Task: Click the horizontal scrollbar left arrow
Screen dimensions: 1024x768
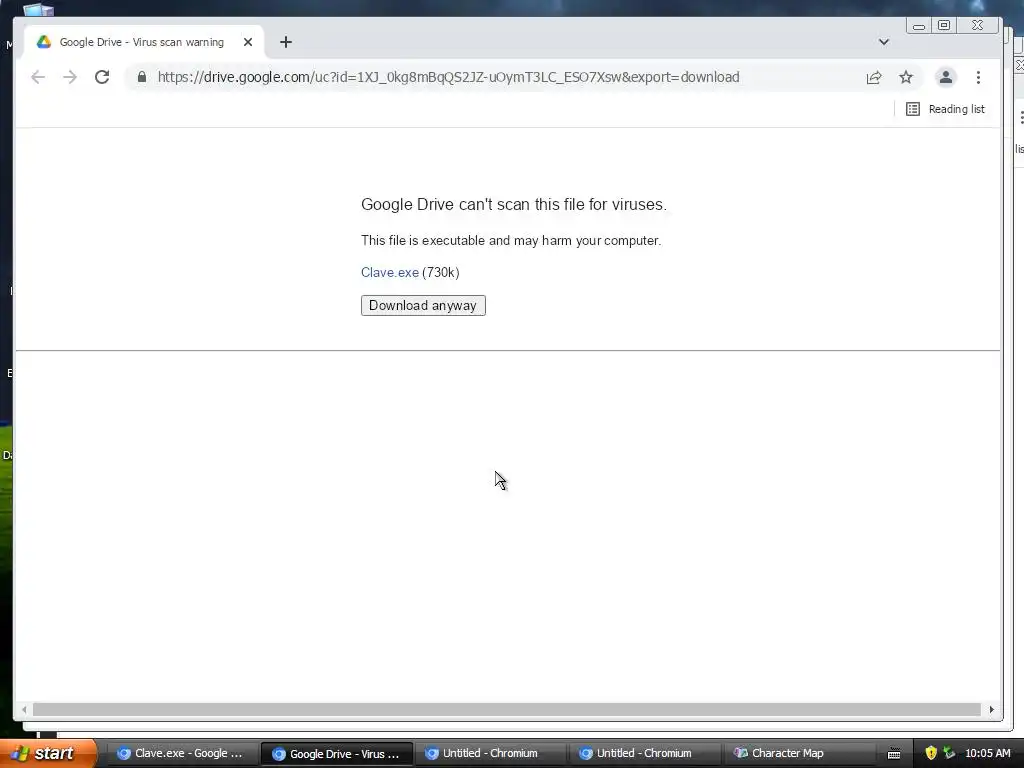Action: click(24, 710)
